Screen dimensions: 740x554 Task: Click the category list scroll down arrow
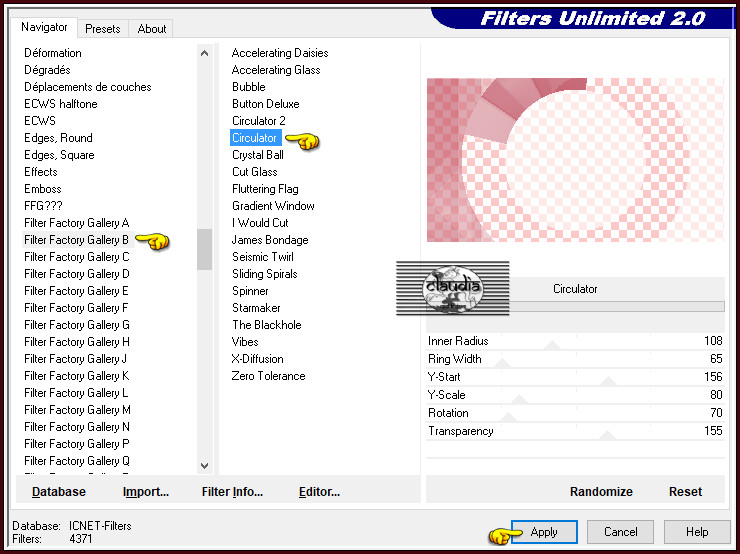tap(204, 466)
